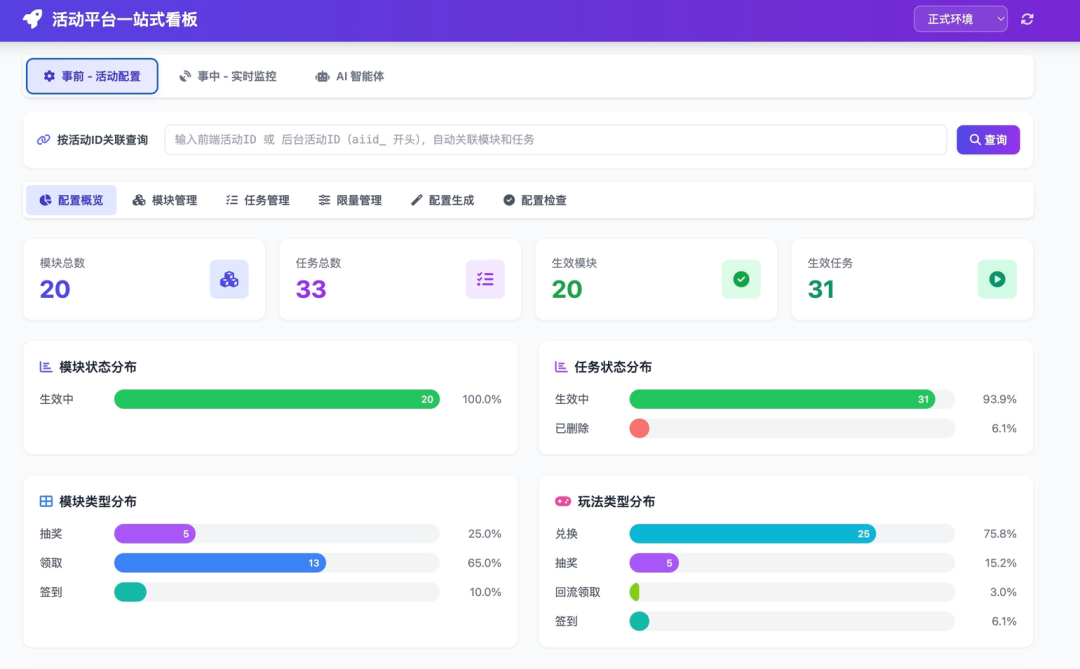The height and width of the screenshot is (669, 1080).
Task: Click the 生效任务 value 31
Action: (821, 289)
